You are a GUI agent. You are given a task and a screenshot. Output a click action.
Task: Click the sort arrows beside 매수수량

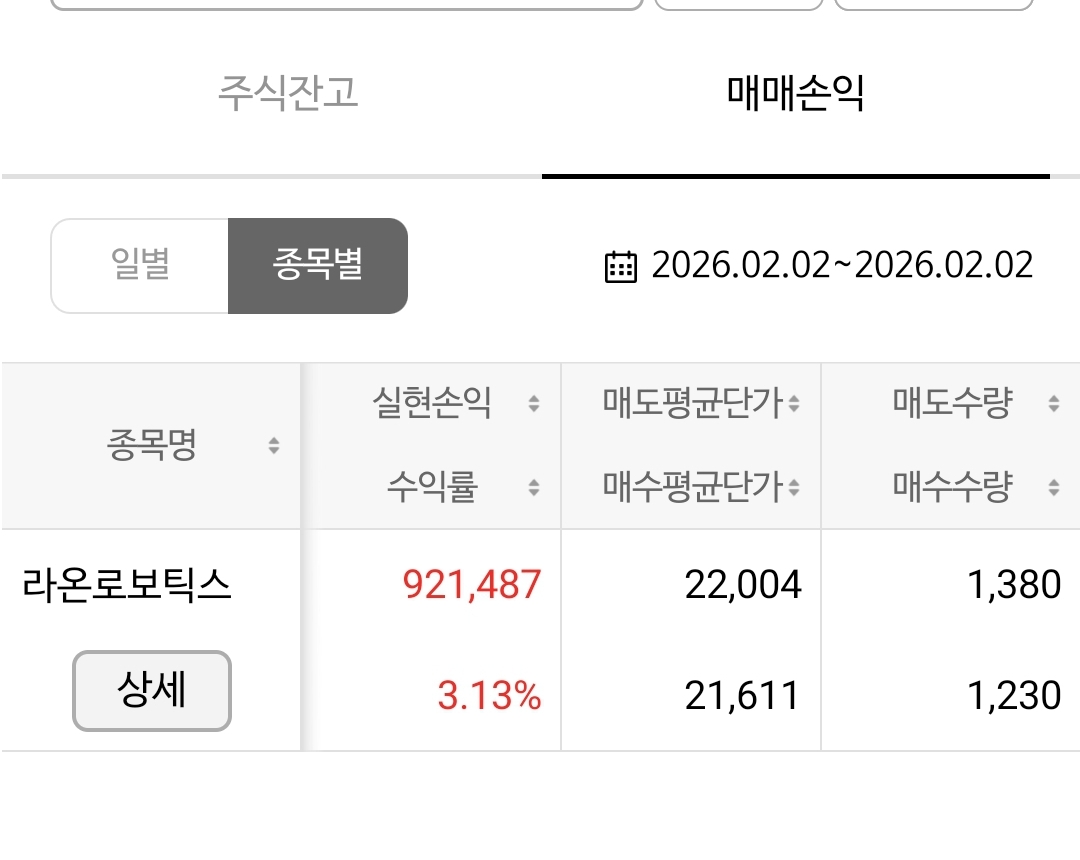(1053, 488)
